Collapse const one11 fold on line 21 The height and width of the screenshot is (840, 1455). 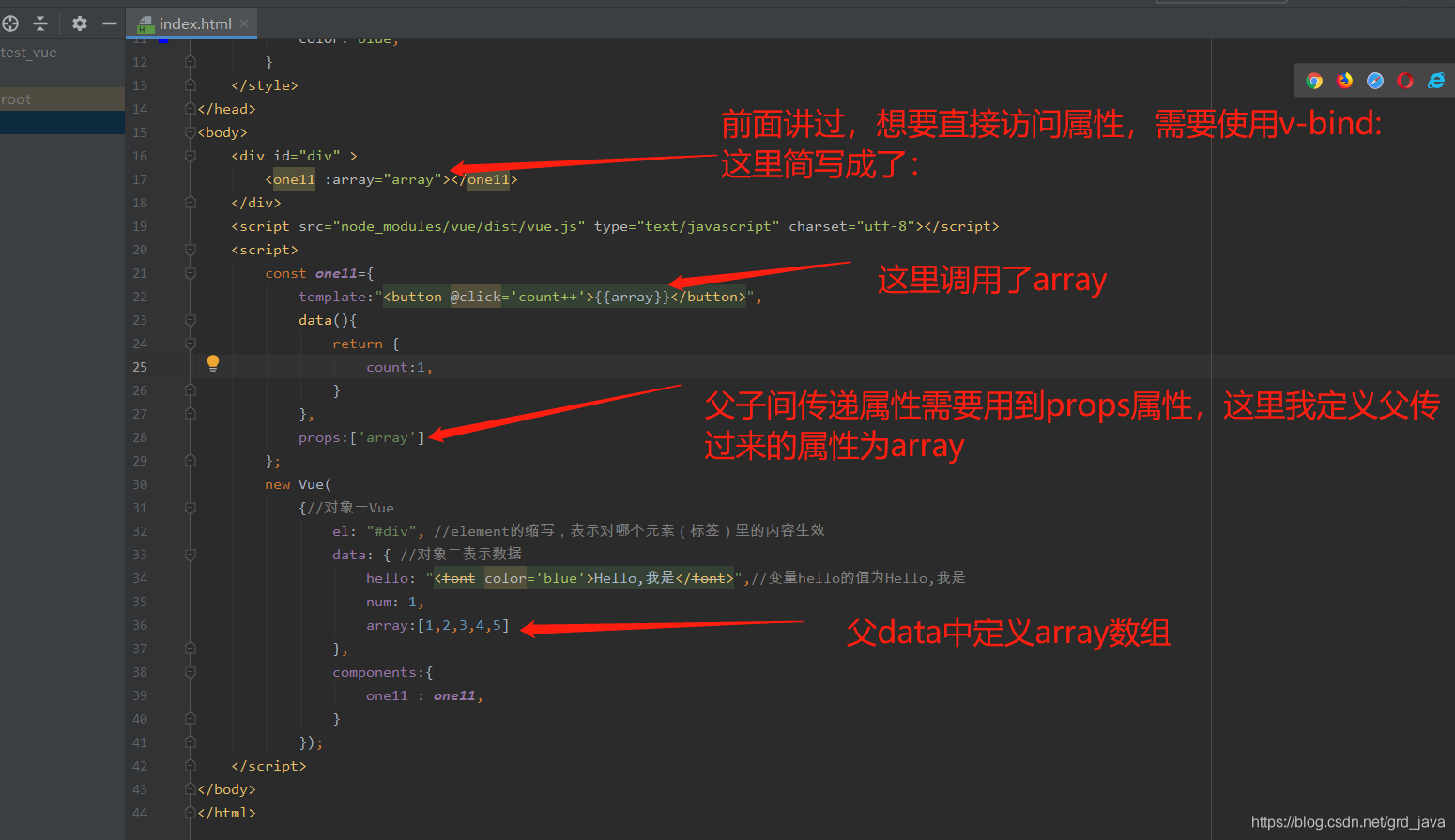coord(191,273)
